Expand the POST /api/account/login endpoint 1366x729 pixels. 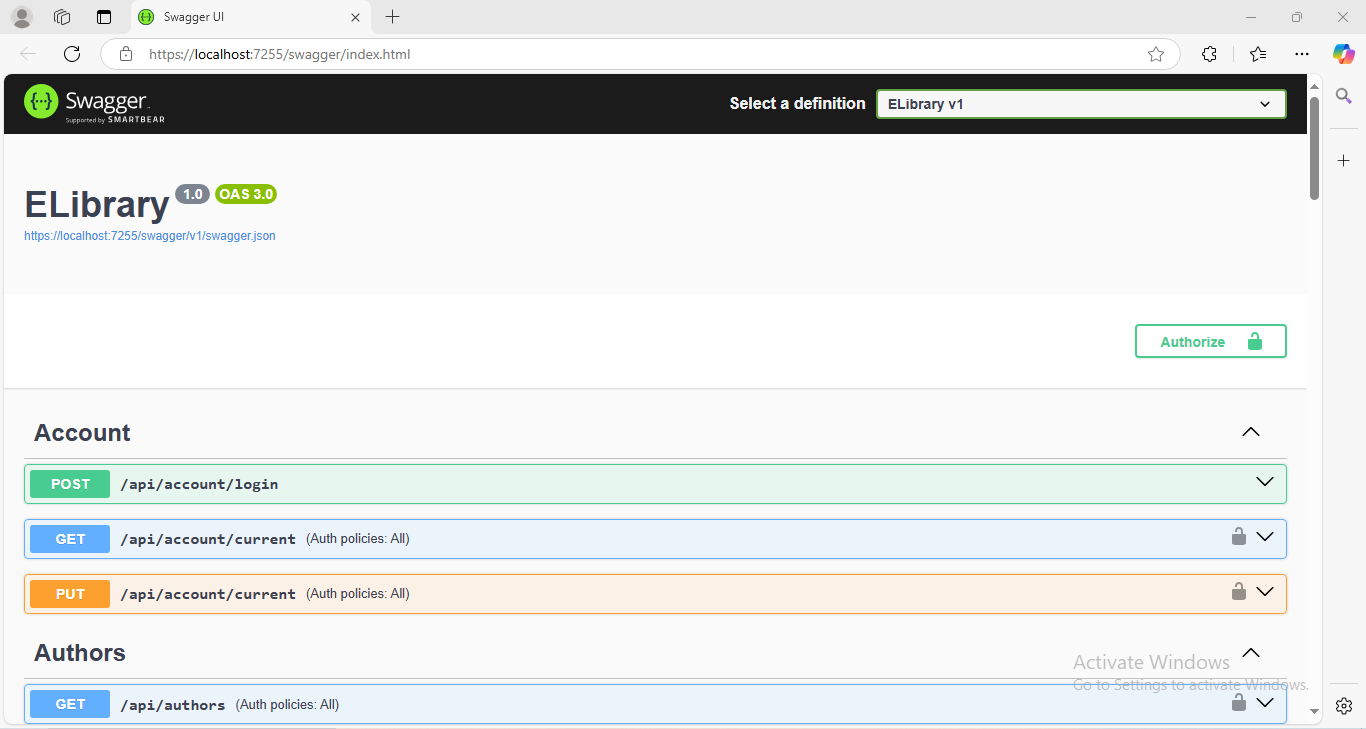click(x=1263, y=483)
